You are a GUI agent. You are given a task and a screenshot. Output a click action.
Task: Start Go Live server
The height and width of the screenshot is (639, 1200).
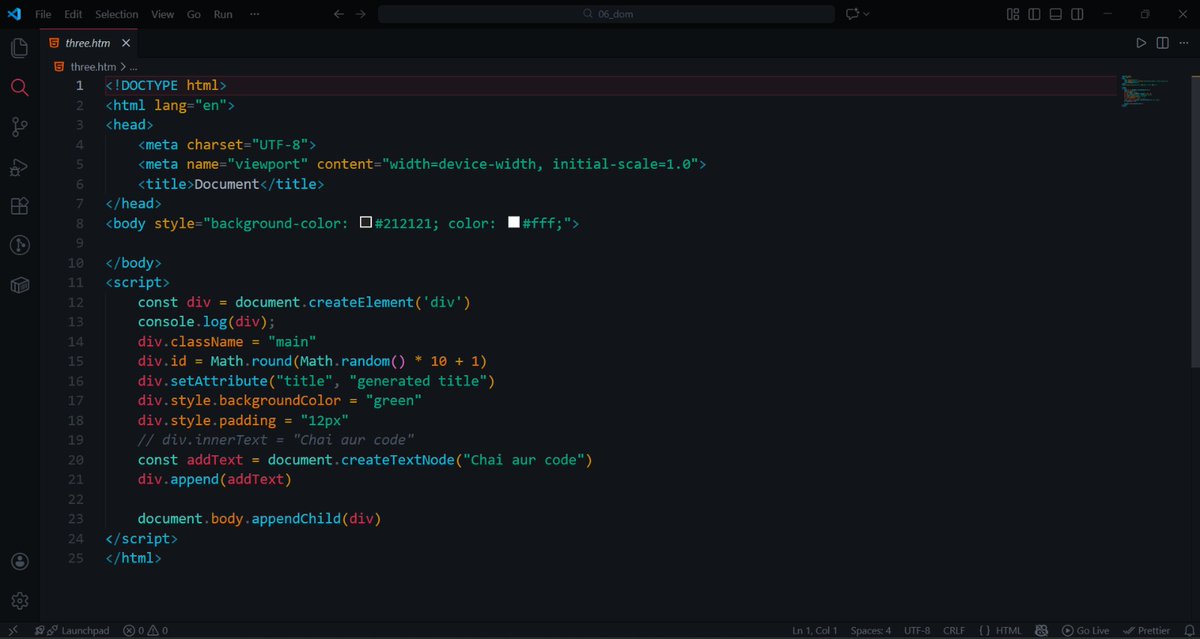pyautogui.click(x=1085, y=631)
